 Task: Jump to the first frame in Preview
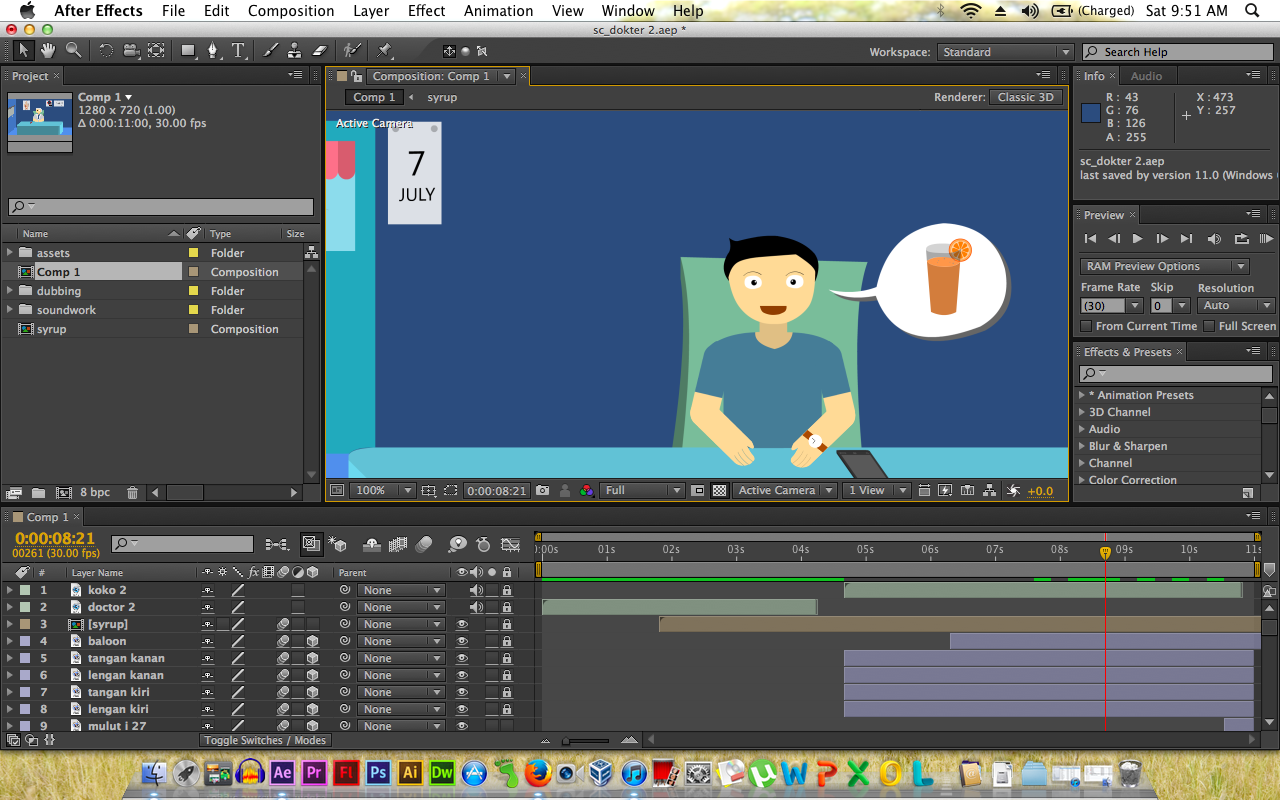(x=1090, y=239)
